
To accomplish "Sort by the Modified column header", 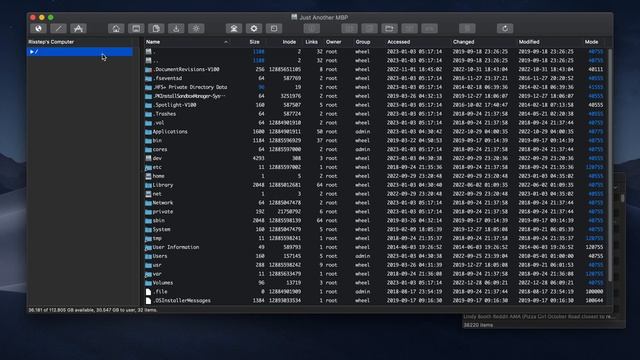I will coord(529,42).
